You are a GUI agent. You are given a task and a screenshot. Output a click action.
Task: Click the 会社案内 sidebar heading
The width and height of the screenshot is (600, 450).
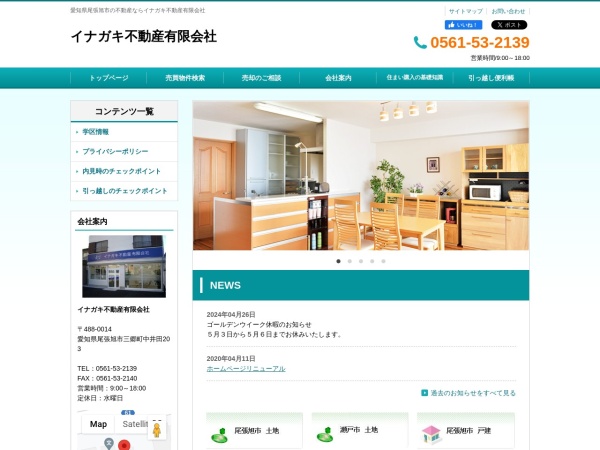[92, 221]
